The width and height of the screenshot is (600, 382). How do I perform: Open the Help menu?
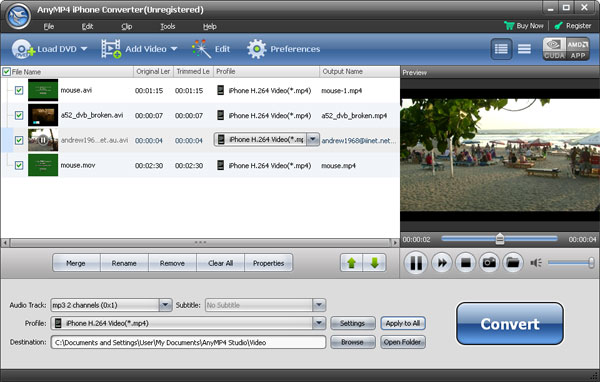pos(210,26)
